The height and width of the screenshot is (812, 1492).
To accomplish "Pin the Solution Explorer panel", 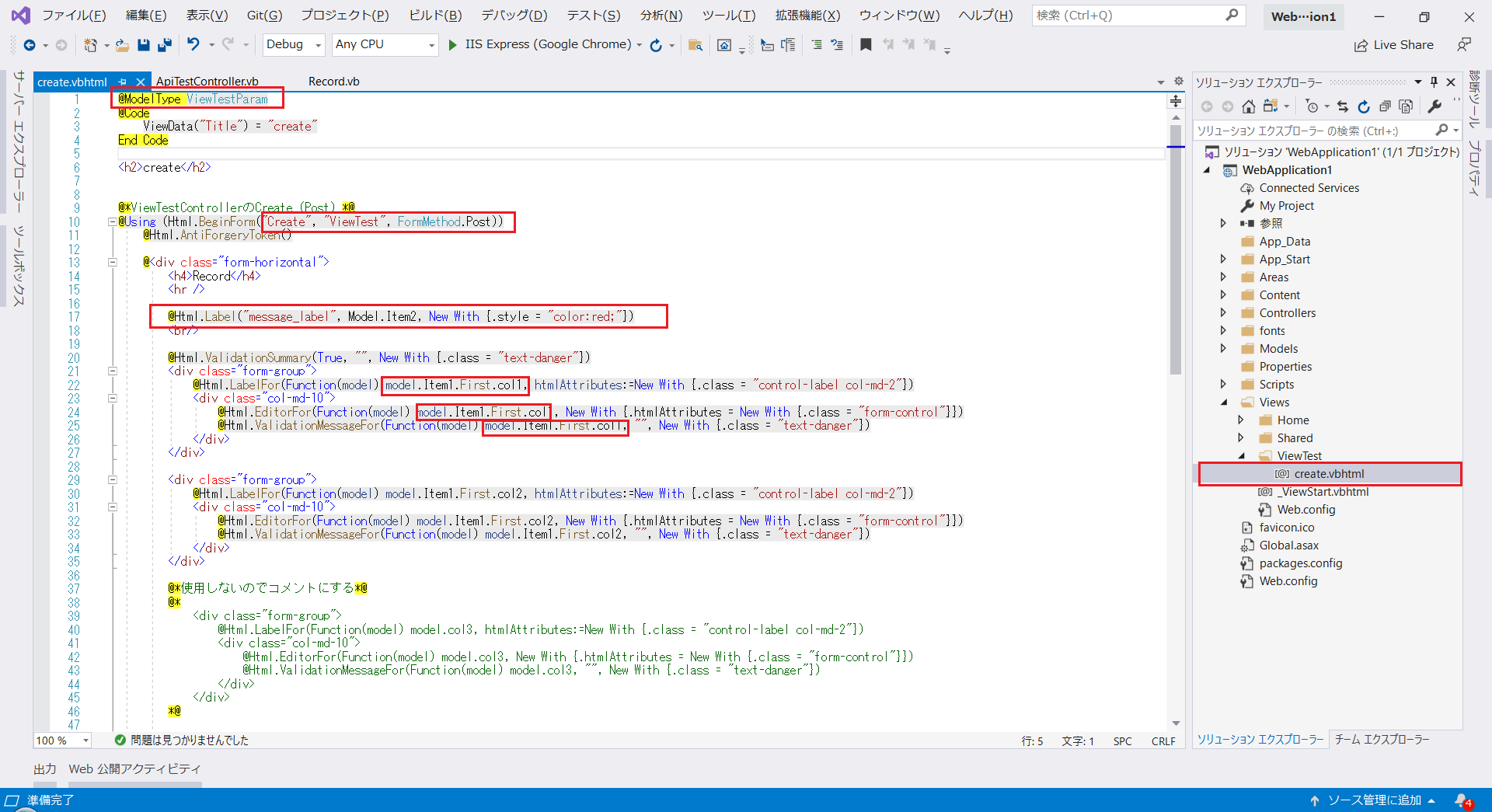I will click(1434, 82).
